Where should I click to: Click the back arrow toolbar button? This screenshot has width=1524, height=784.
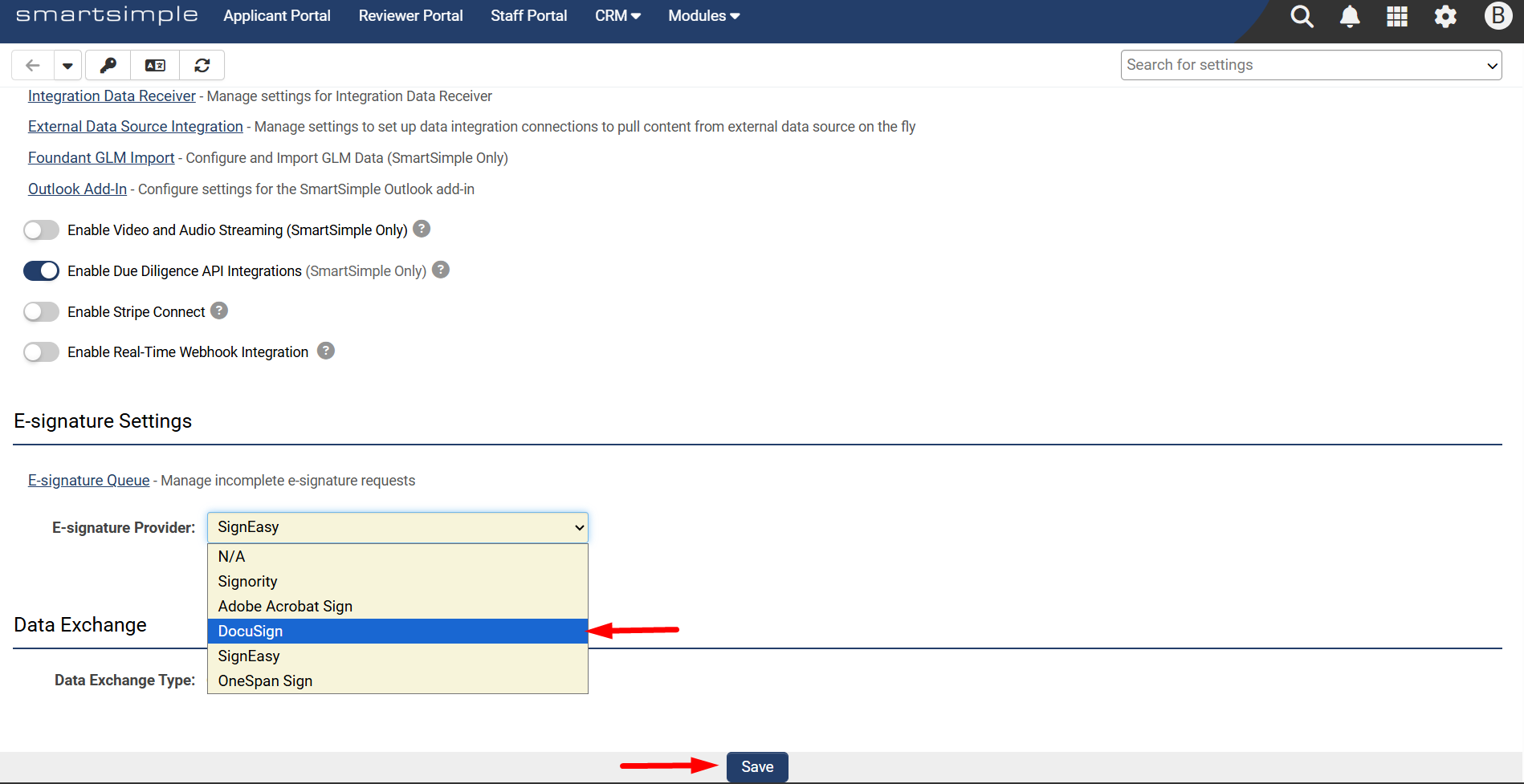coord(33,65)
